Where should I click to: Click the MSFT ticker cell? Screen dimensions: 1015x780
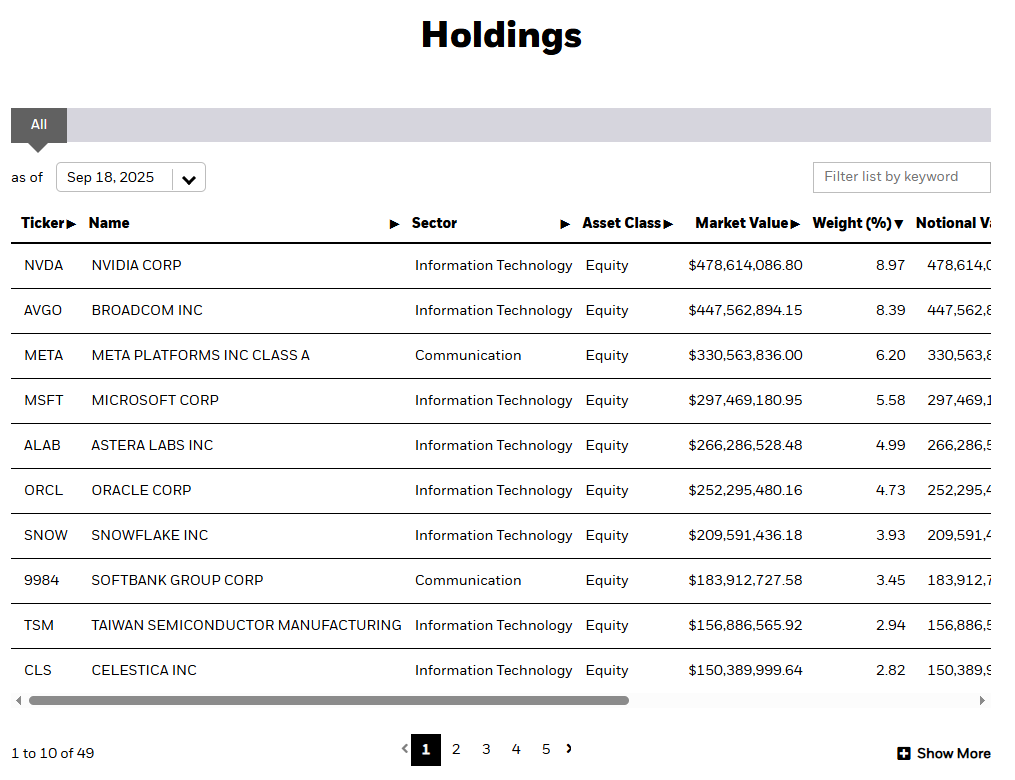click(x=43, y=401)
